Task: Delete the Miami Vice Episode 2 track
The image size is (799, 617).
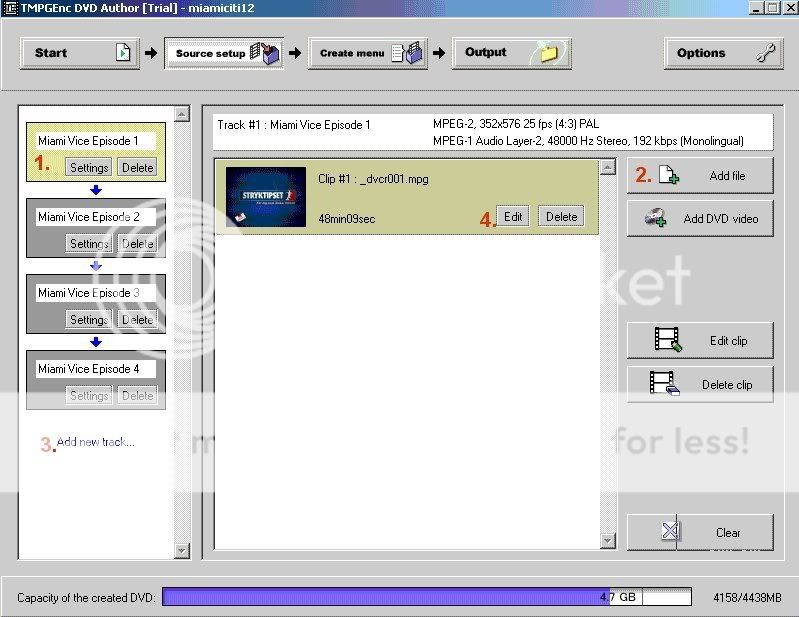Action: 137,243
